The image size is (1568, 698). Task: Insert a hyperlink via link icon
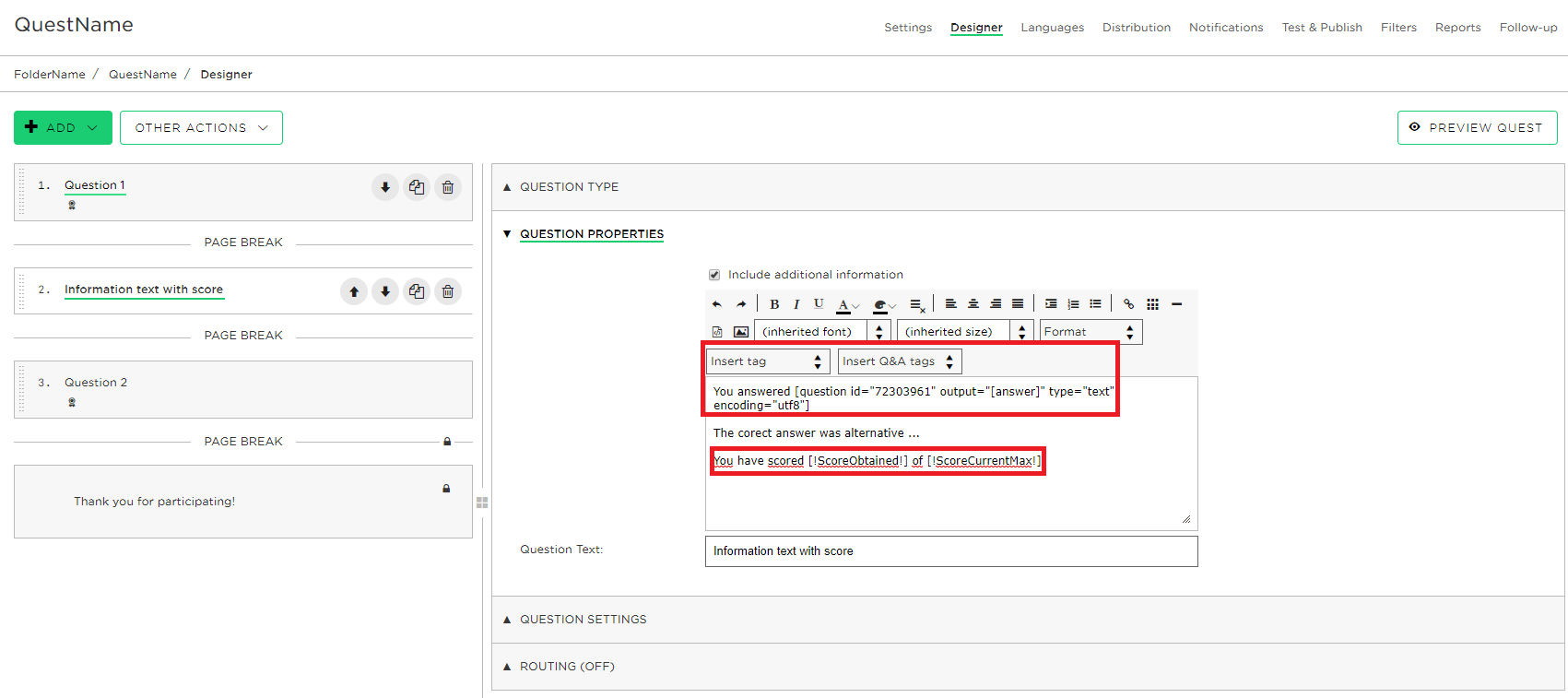click(1128, 304)
